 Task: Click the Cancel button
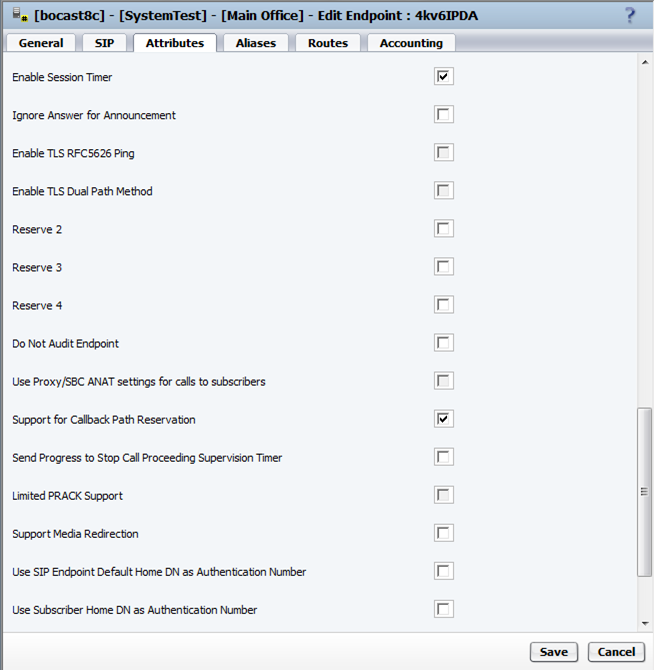pos(616,652)
